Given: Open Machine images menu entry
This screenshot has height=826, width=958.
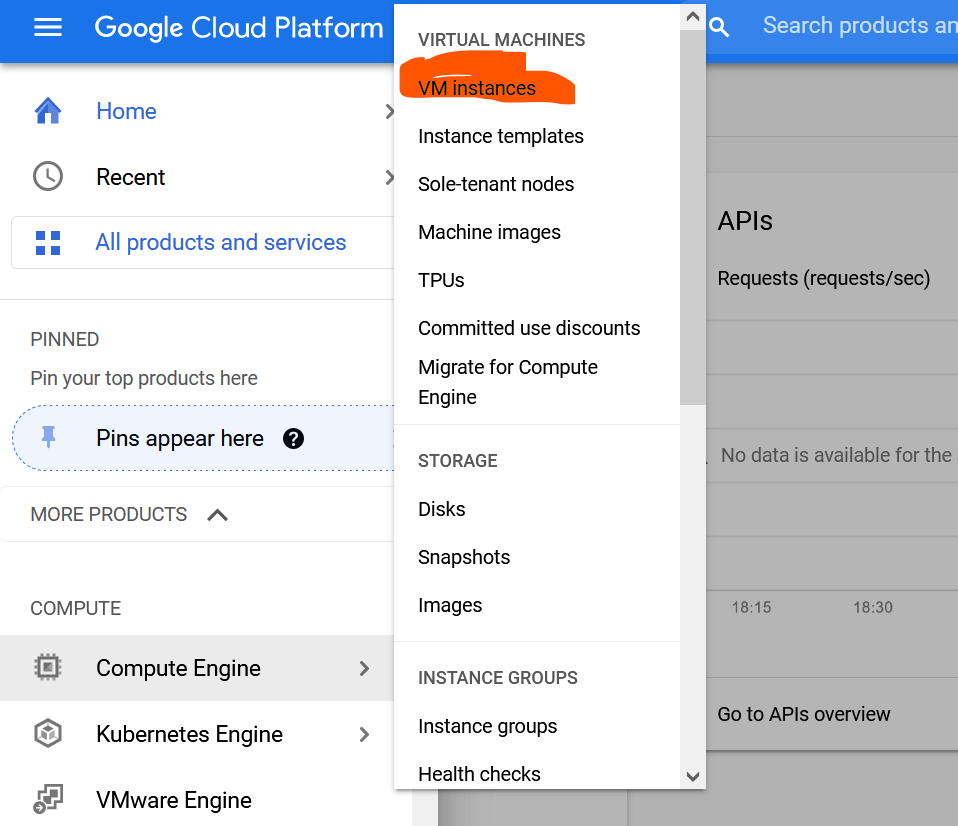Looking at the screenshot, I should [489, 232].
